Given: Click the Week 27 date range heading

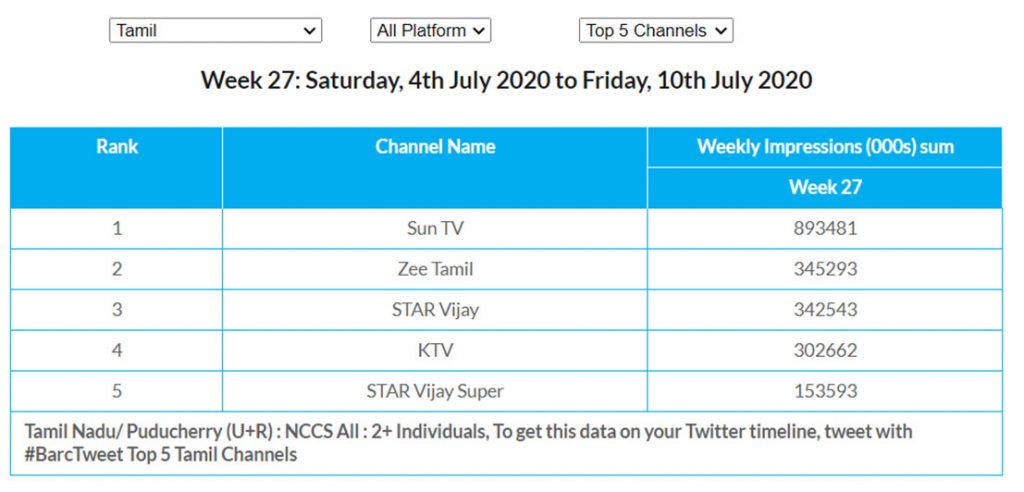Looking at the screenshot, I should point(506,80).
